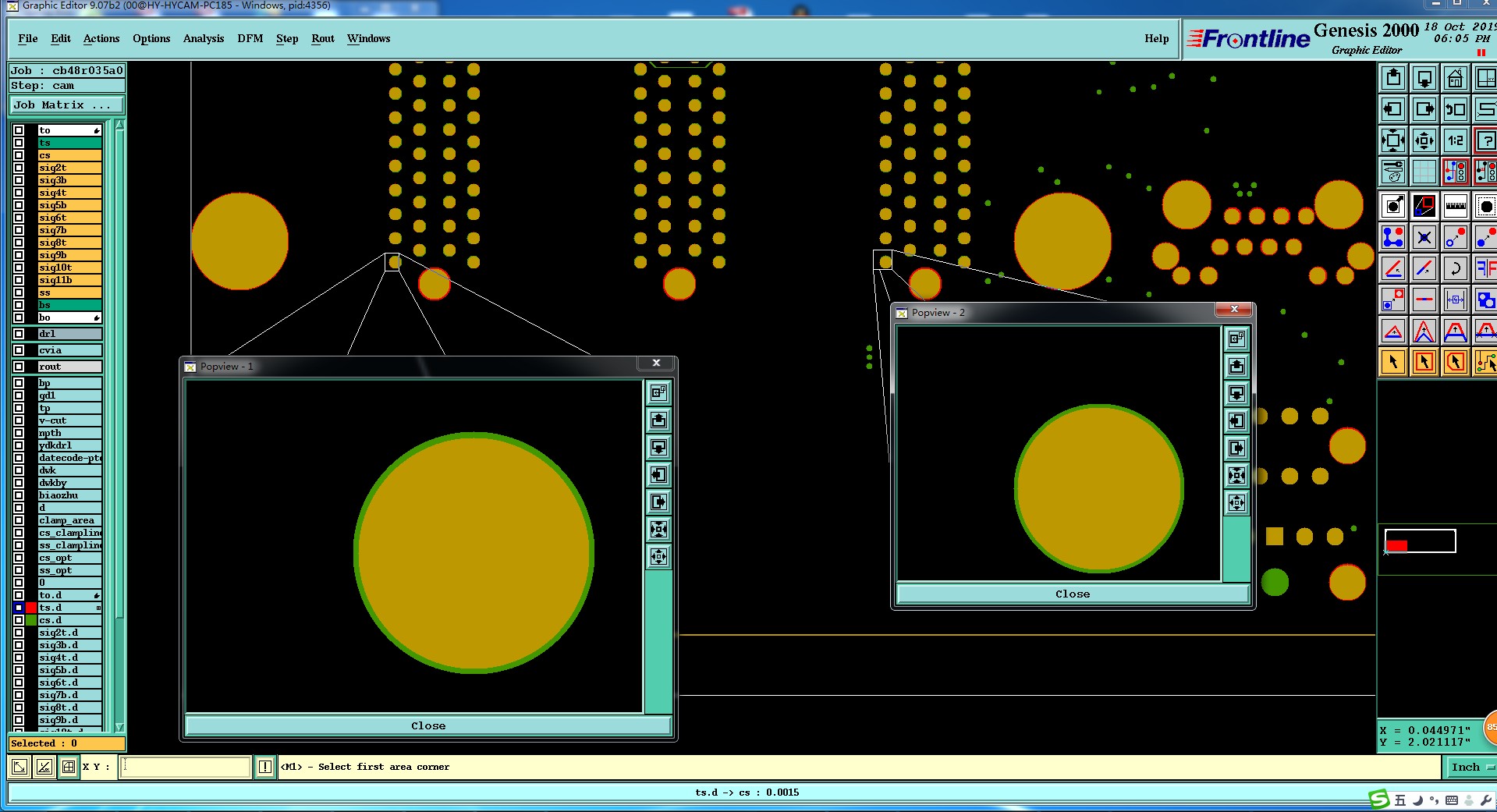This screenshot has width=1497, height=812.
Task: Click zoom in icon in Popview - 1
Action: click(659, 530)
